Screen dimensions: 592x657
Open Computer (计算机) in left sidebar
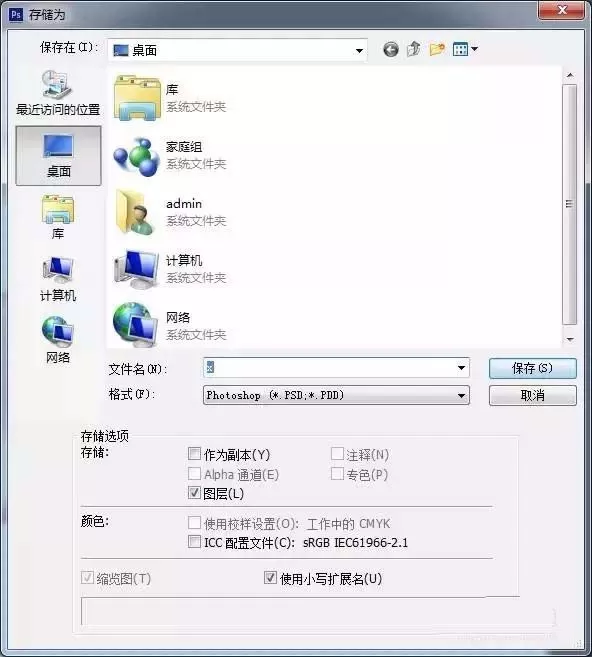tap(58, 279)
